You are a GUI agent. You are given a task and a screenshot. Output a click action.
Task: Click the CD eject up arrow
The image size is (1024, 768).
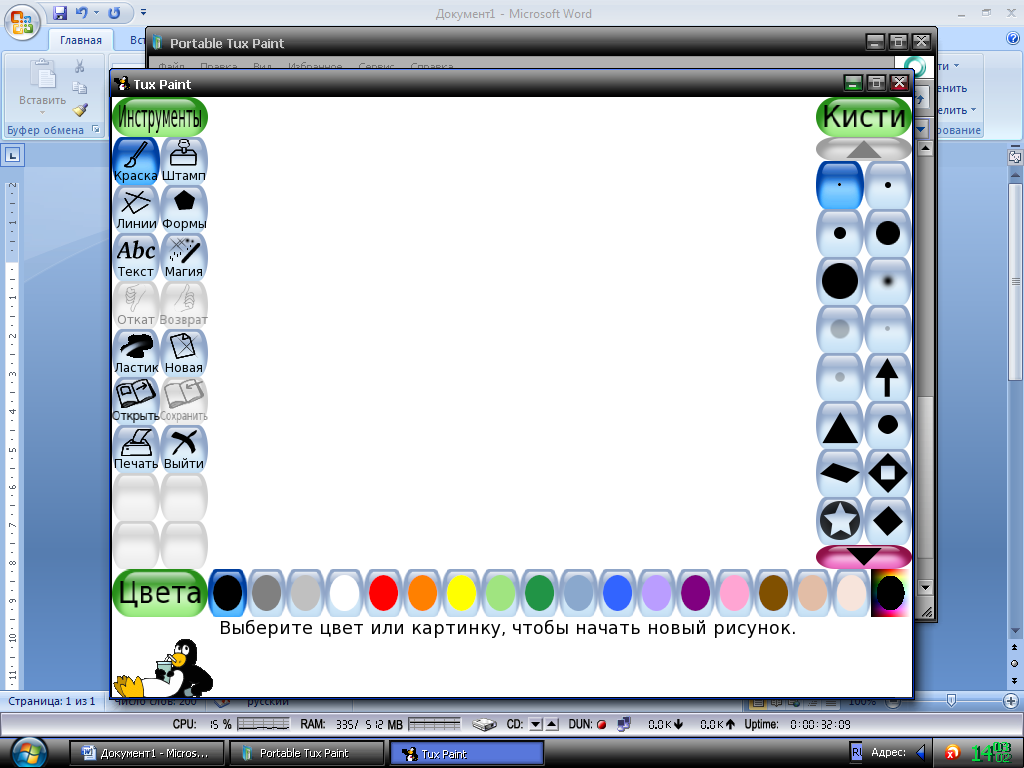click(x=552, y=724)
